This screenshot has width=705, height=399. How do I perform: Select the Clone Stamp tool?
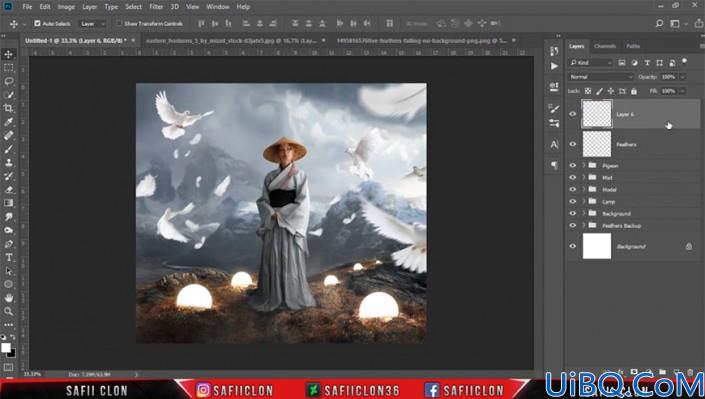tap(9, 162)
